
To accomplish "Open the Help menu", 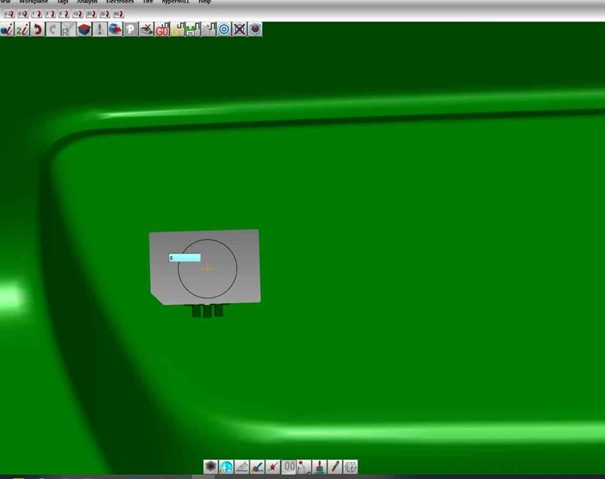I will [x=204, y=2].
